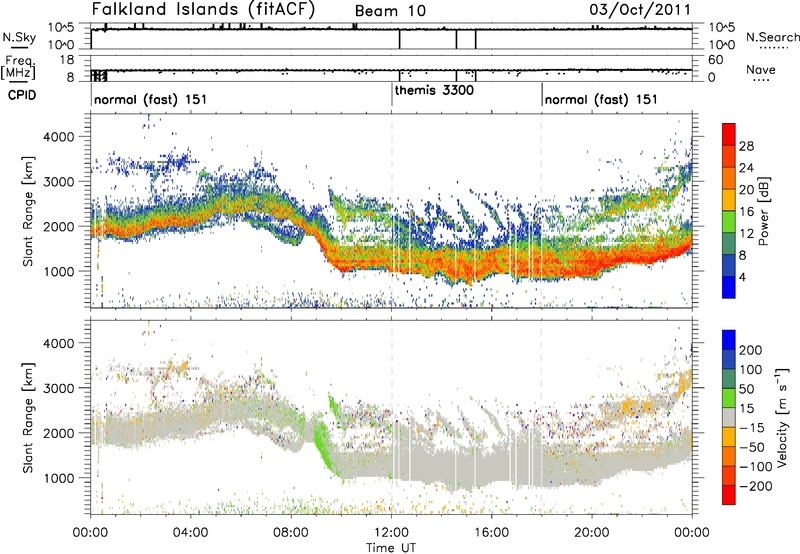800x554 pixels.
Task: Click the '28' tick on power colorbar
Action: (746, 146)
